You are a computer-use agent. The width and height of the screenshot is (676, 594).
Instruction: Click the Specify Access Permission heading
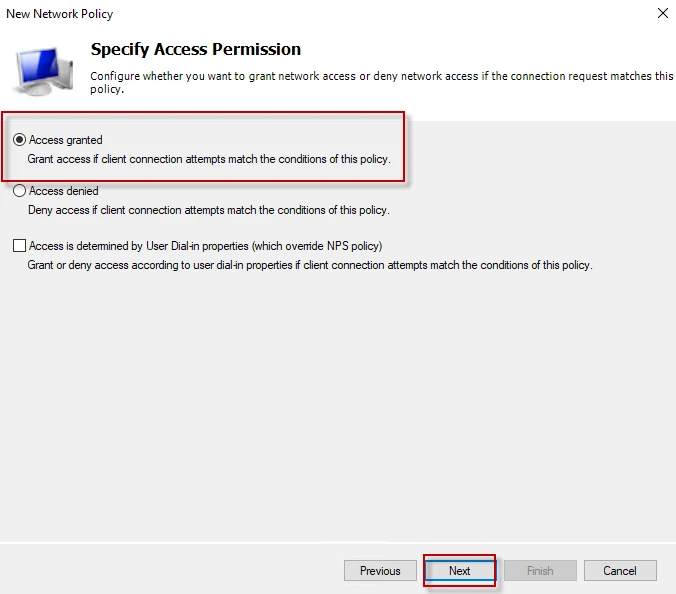(x=196, y=49)
